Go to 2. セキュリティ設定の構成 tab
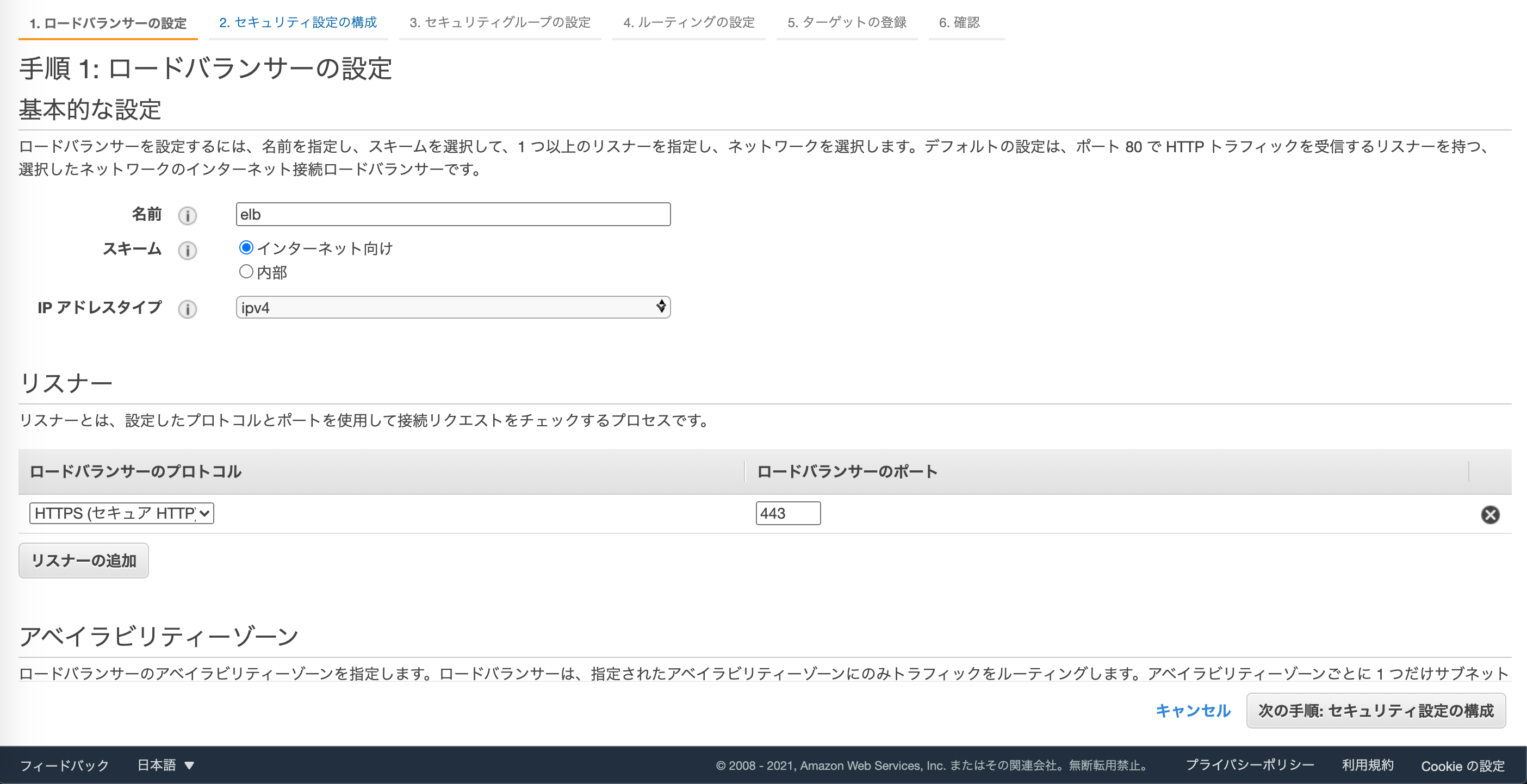The height and width of the screenshot is (784, 1527). (297, 22)
